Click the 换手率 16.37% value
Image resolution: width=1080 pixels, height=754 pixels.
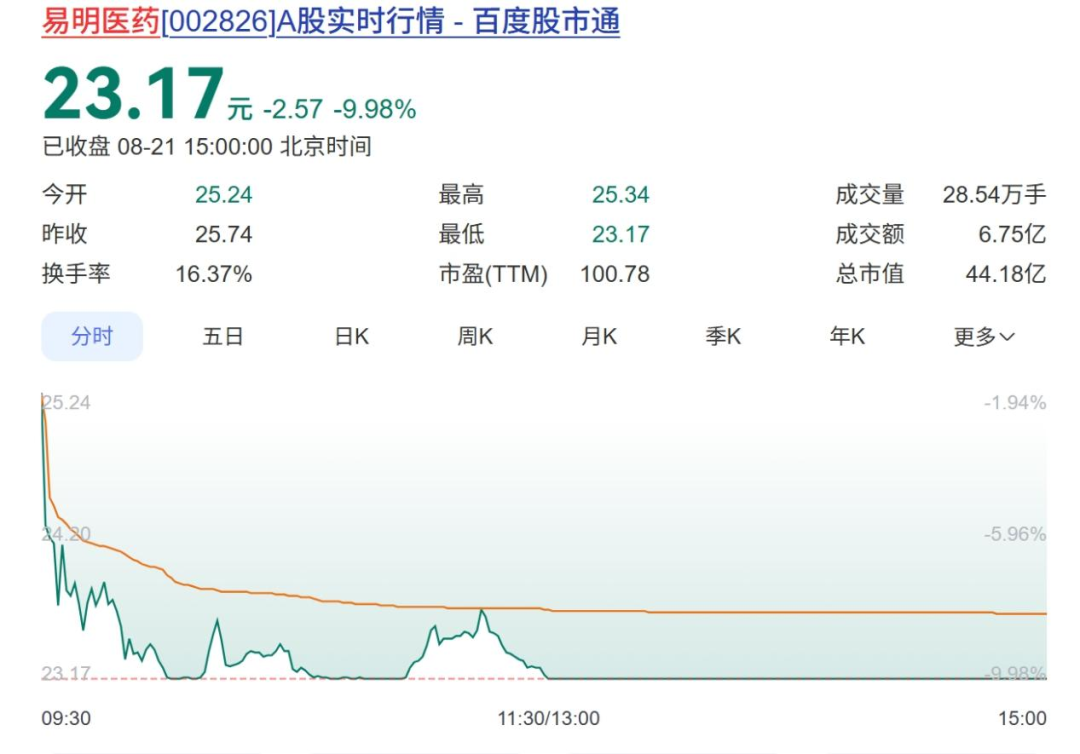(214, 274)
